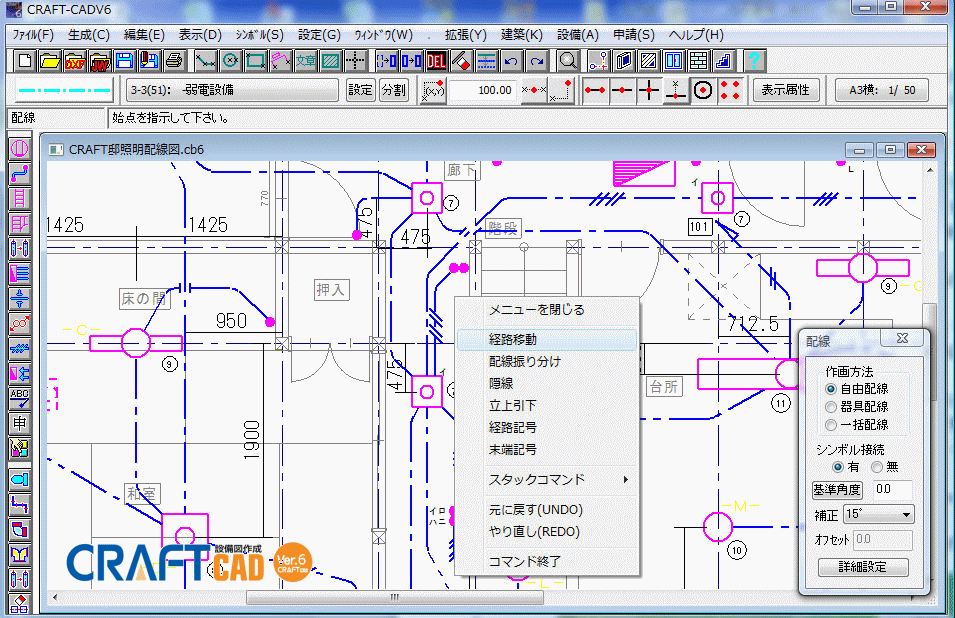The image size is (955, 618).
Task: Click the staircase icon in the toolbar
Action: (723, 61)
